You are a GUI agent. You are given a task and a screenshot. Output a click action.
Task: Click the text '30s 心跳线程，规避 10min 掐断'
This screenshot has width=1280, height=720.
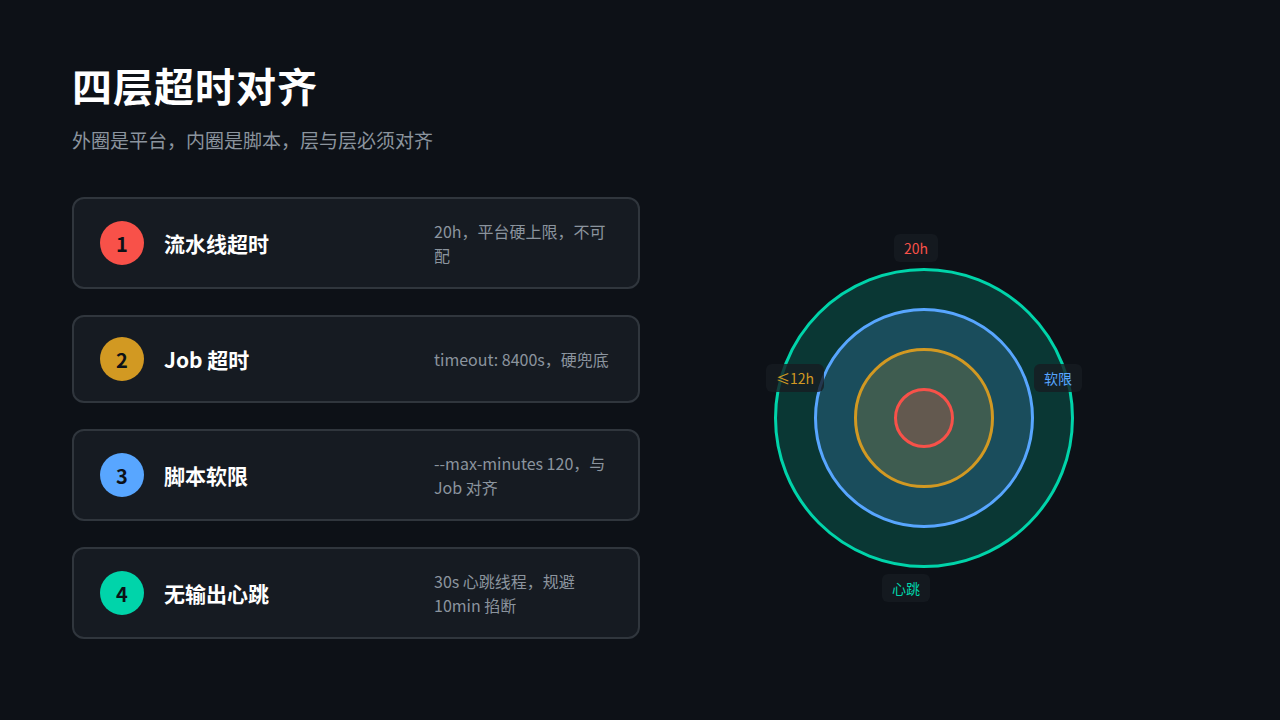pyautogui.click(x=505, y=594)
